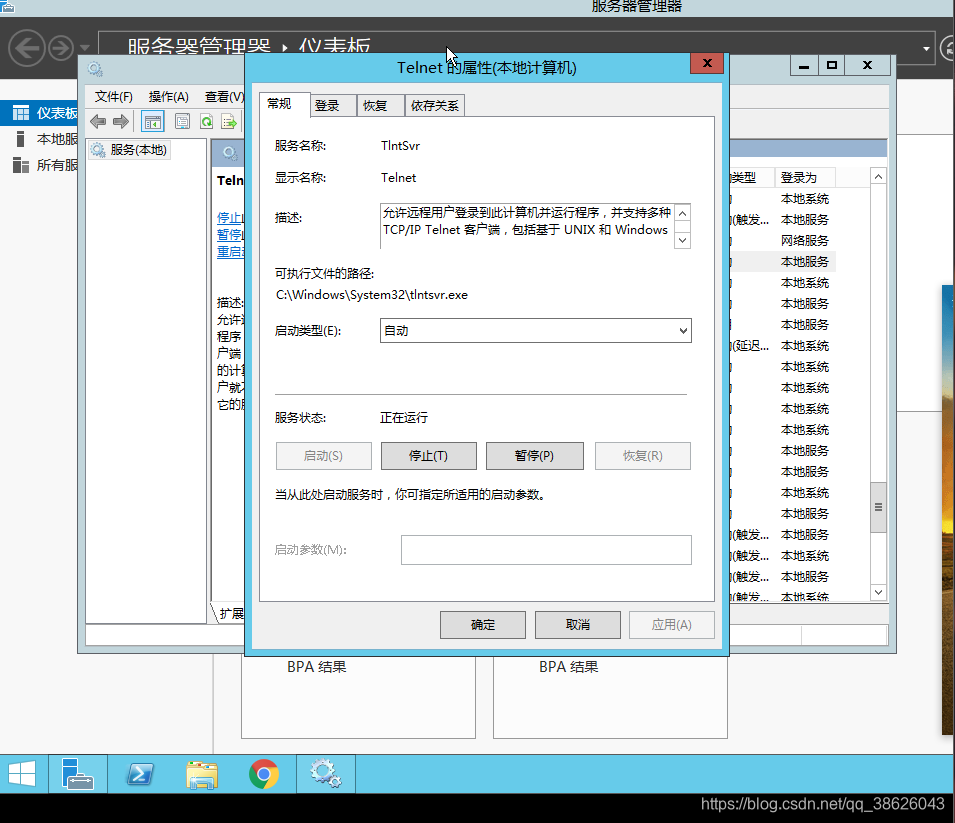This screenshot has height=823, width=955.
Task: Open Server Manager from the taskbar
Action: point(77,774)
